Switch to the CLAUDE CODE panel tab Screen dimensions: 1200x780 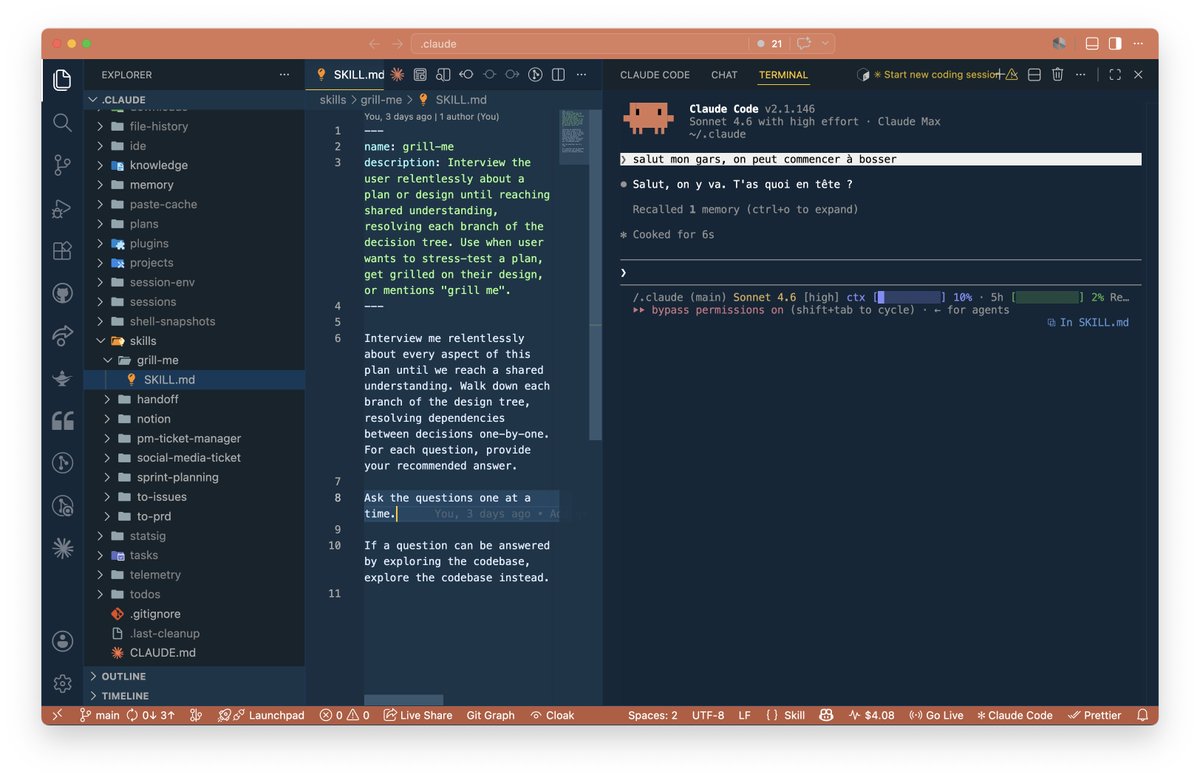click(x=655, y=75)
